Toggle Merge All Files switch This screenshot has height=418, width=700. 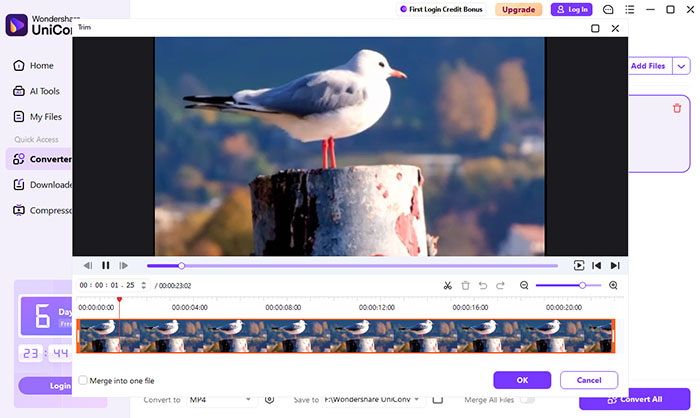click(528, 399)
